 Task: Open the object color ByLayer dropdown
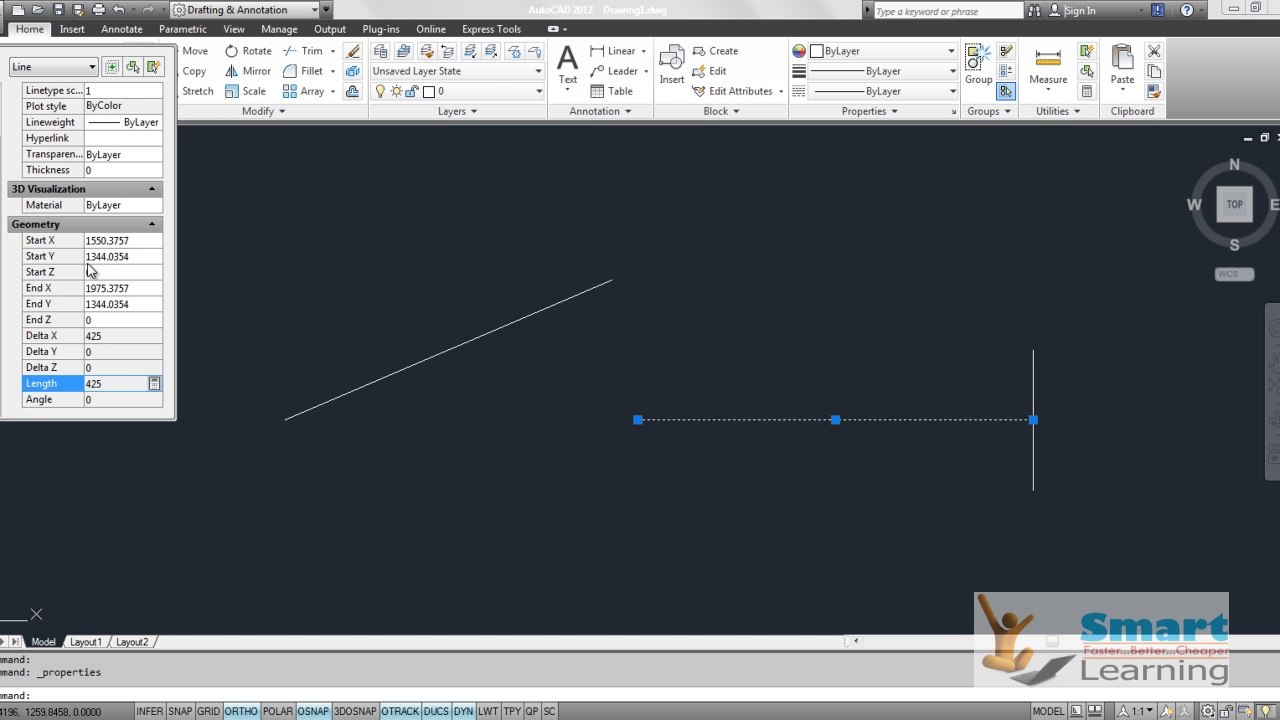point(882,51)
